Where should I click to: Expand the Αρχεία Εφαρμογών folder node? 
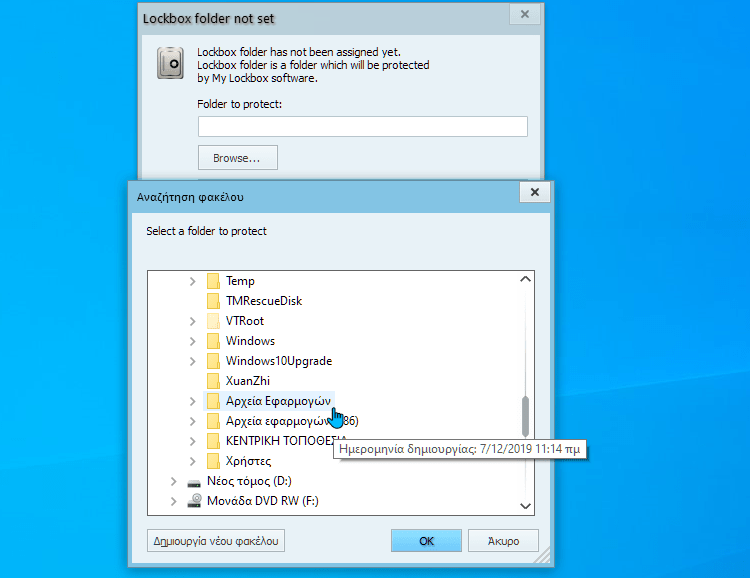coord(192,401)
